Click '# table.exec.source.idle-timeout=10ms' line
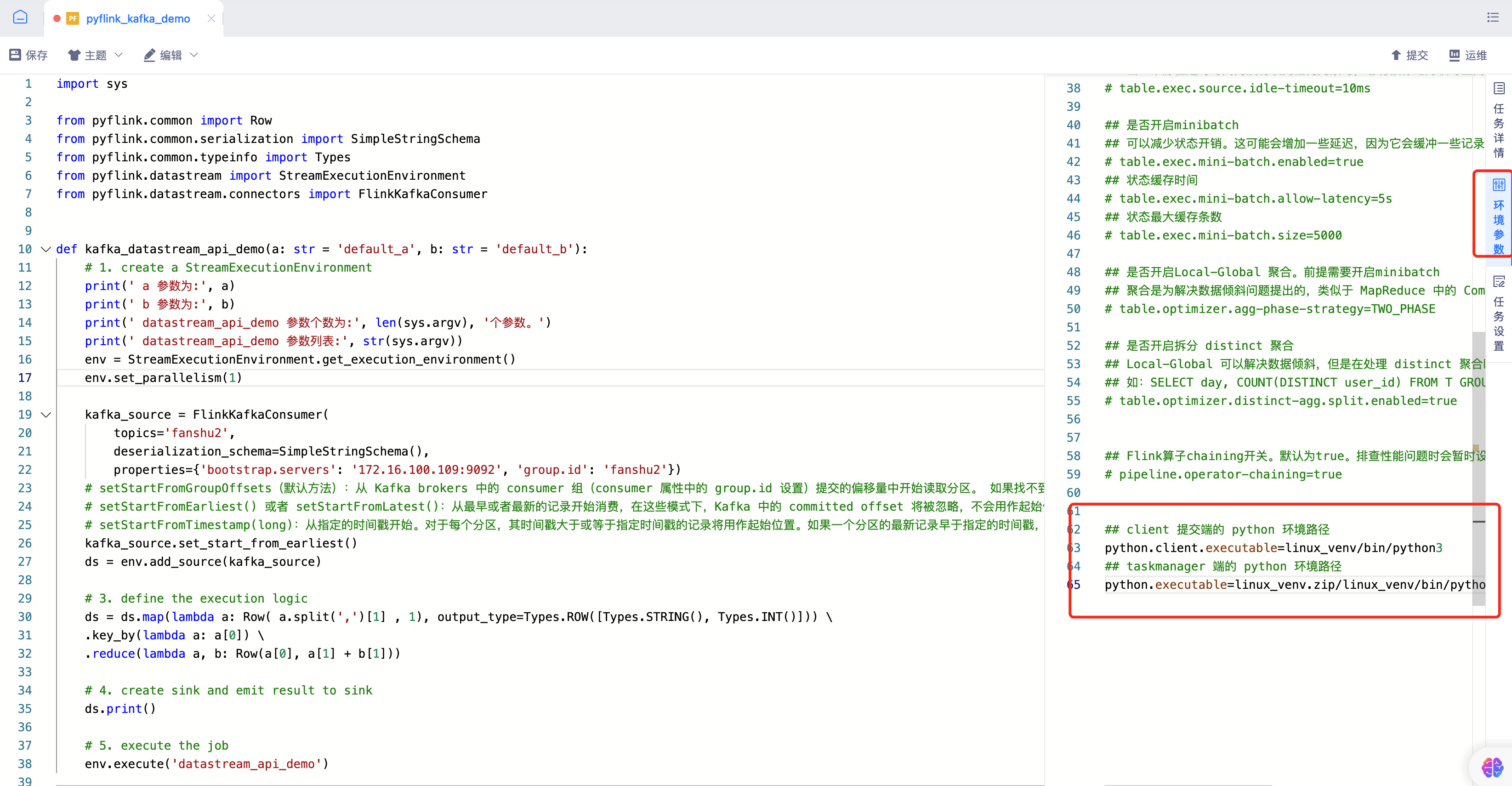Viewport: 1512px width, 786px height. 1237,89
